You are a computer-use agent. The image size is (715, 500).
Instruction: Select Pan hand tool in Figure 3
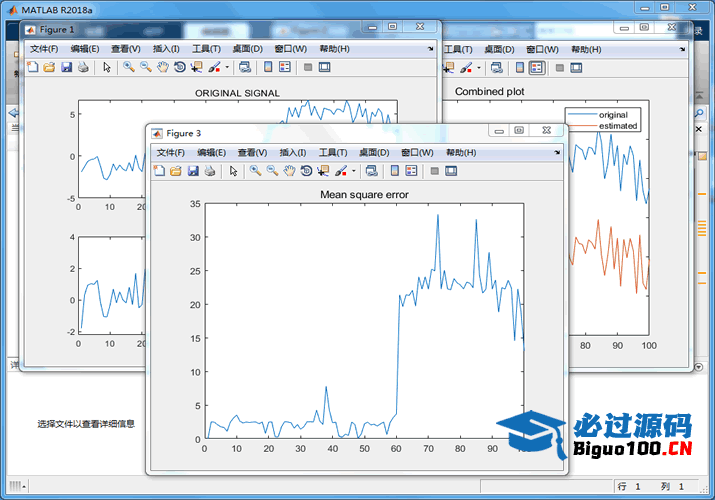(x=290, y=171)
